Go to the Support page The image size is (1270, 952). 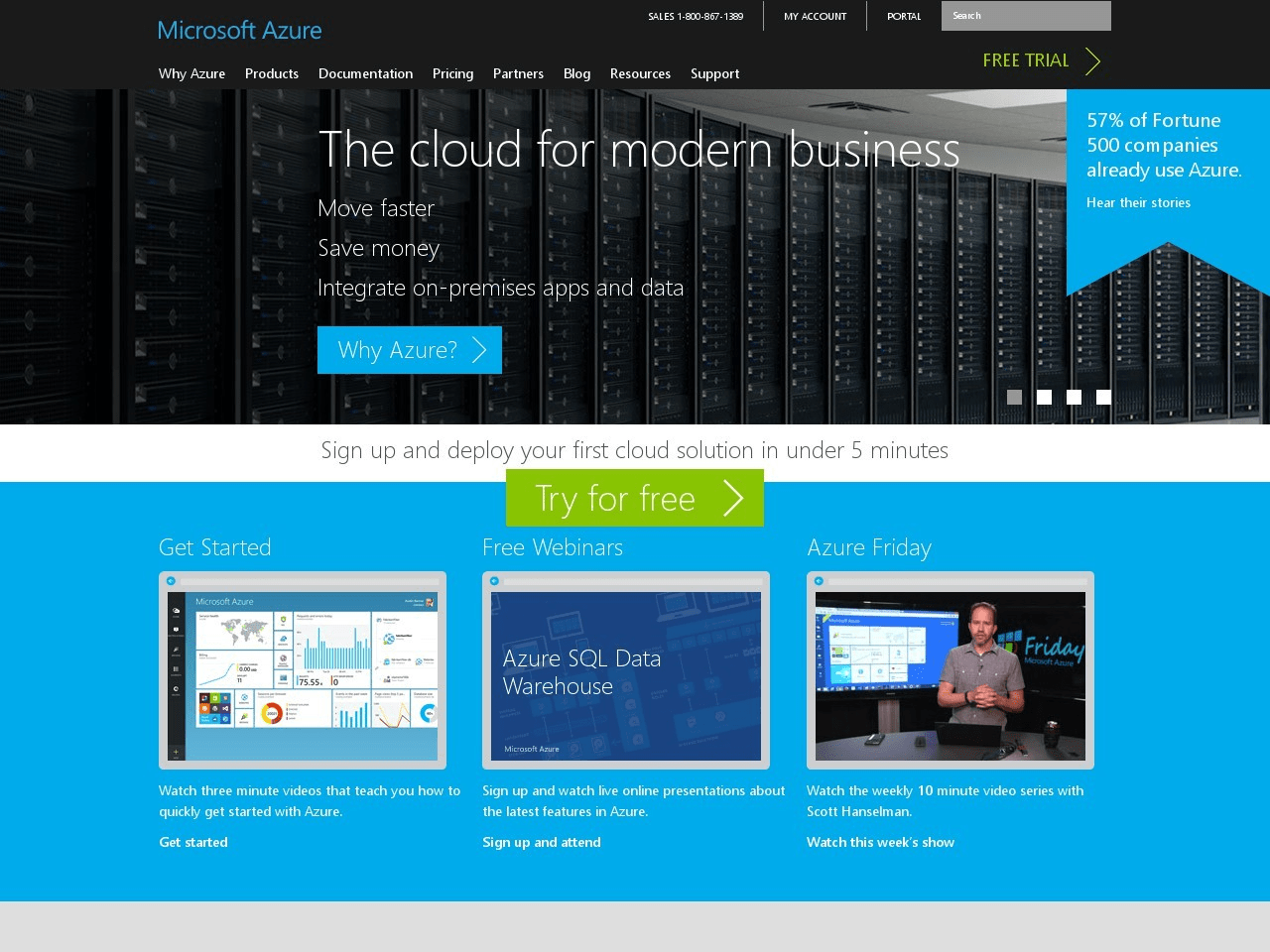(714, 73)
